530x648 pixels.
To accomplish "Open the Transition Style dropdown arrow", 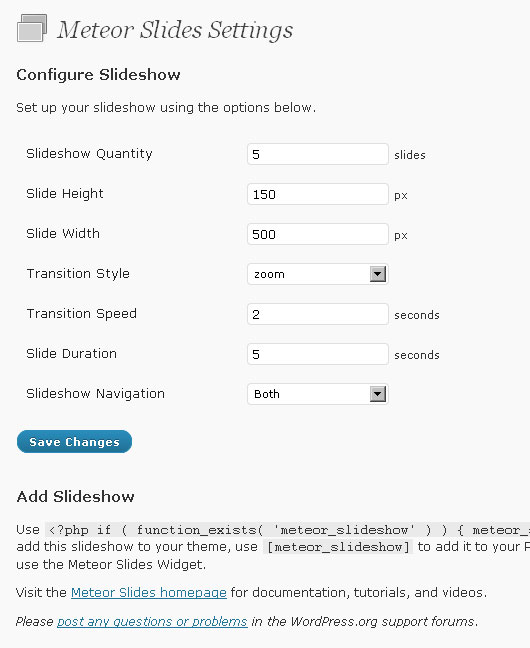I will coord(377,274).
